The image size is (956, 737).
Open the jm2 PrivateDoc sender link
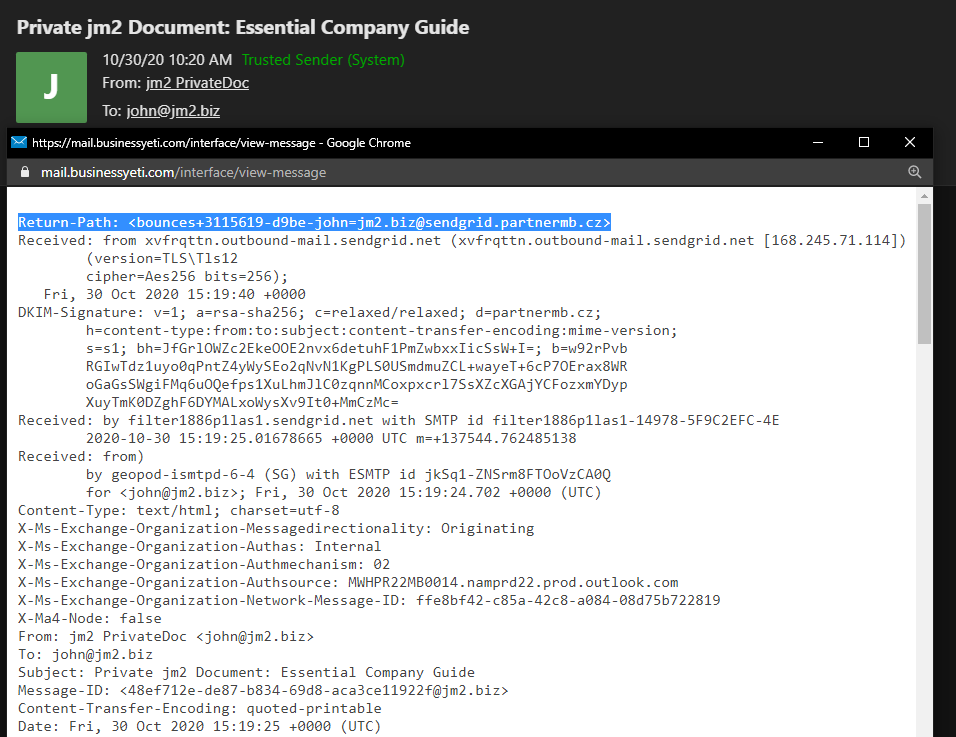click(x=197, y=83)
